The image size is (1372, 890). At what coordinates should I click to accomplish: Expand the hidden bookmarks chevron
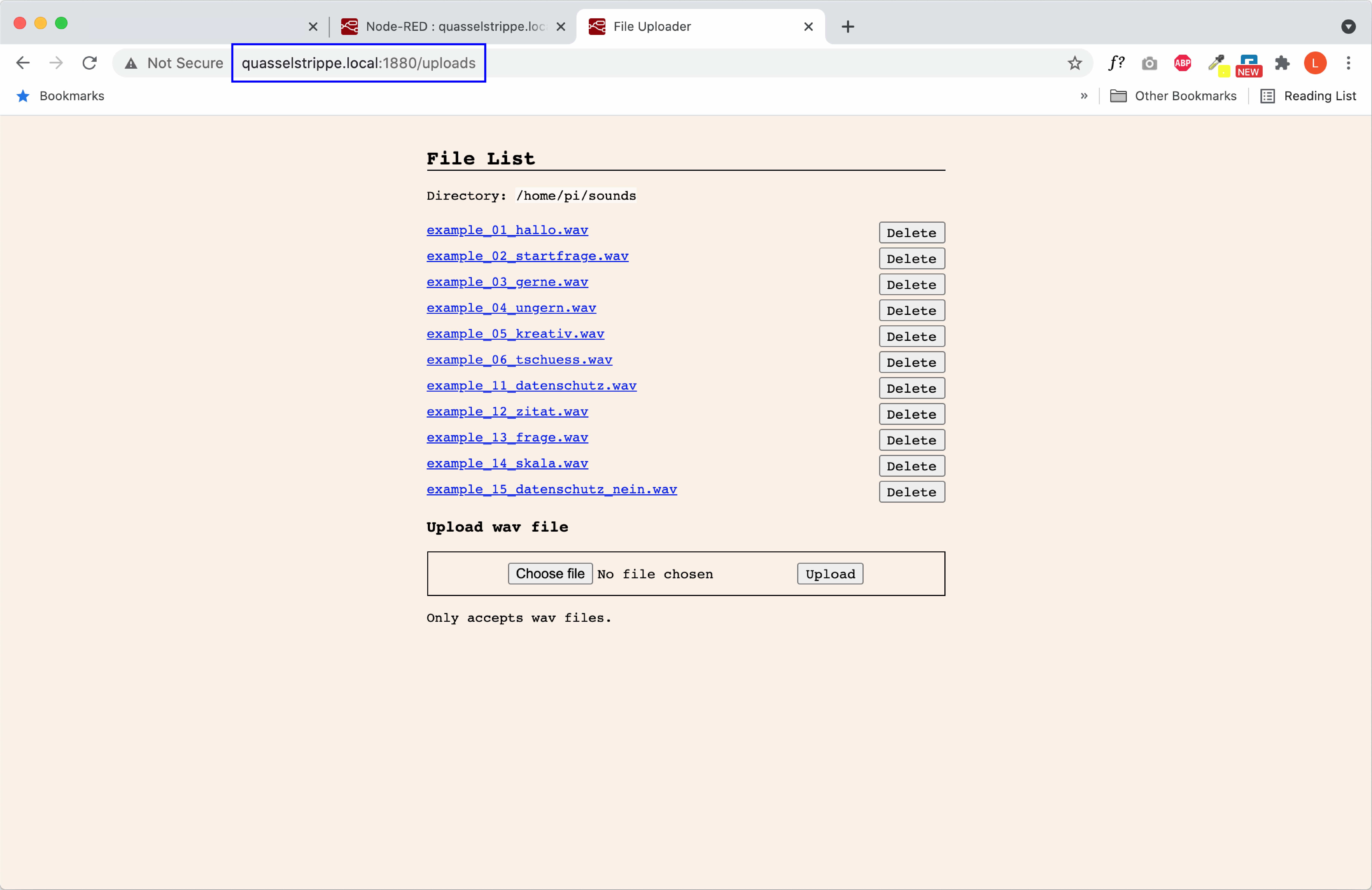[x=1084, y=96]
